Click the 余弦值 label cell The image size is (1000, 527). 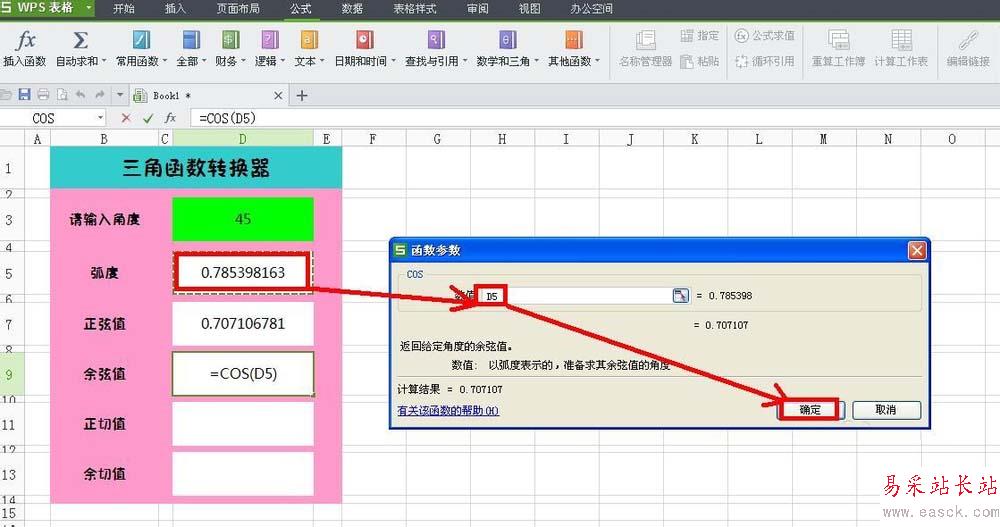(x=105, y=374)
